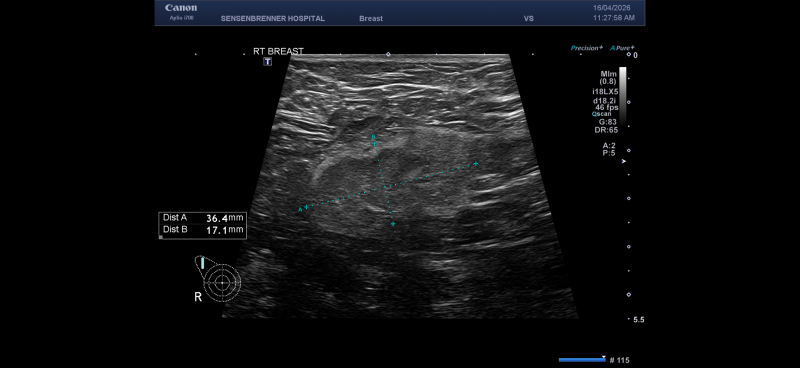Click the SENSENBRENNER HOSPITAL header text
The width and height of the screenshot is (800, 368).
coord(272,18)
